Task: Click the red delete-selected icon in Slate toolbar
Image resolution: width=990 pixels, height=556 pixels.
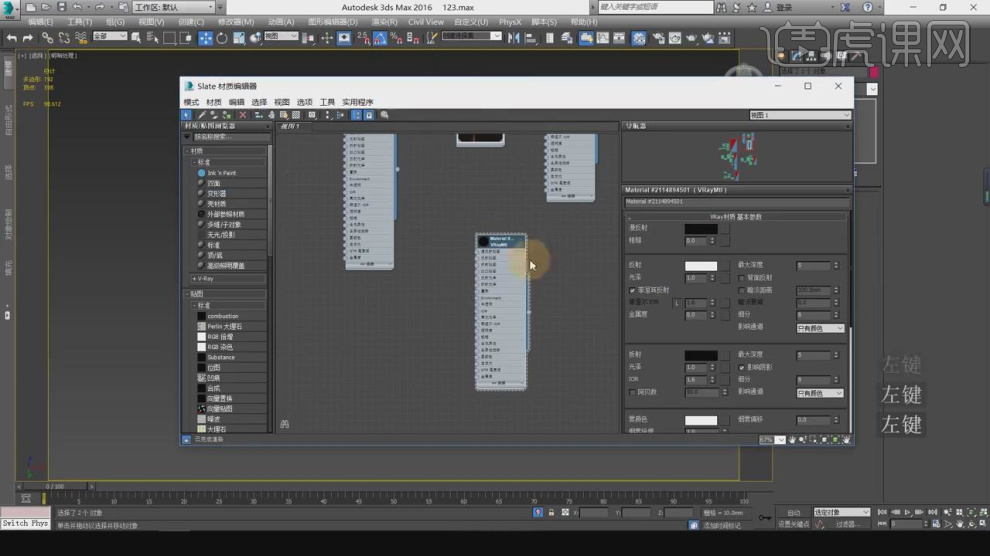Action: coord(242,115)
